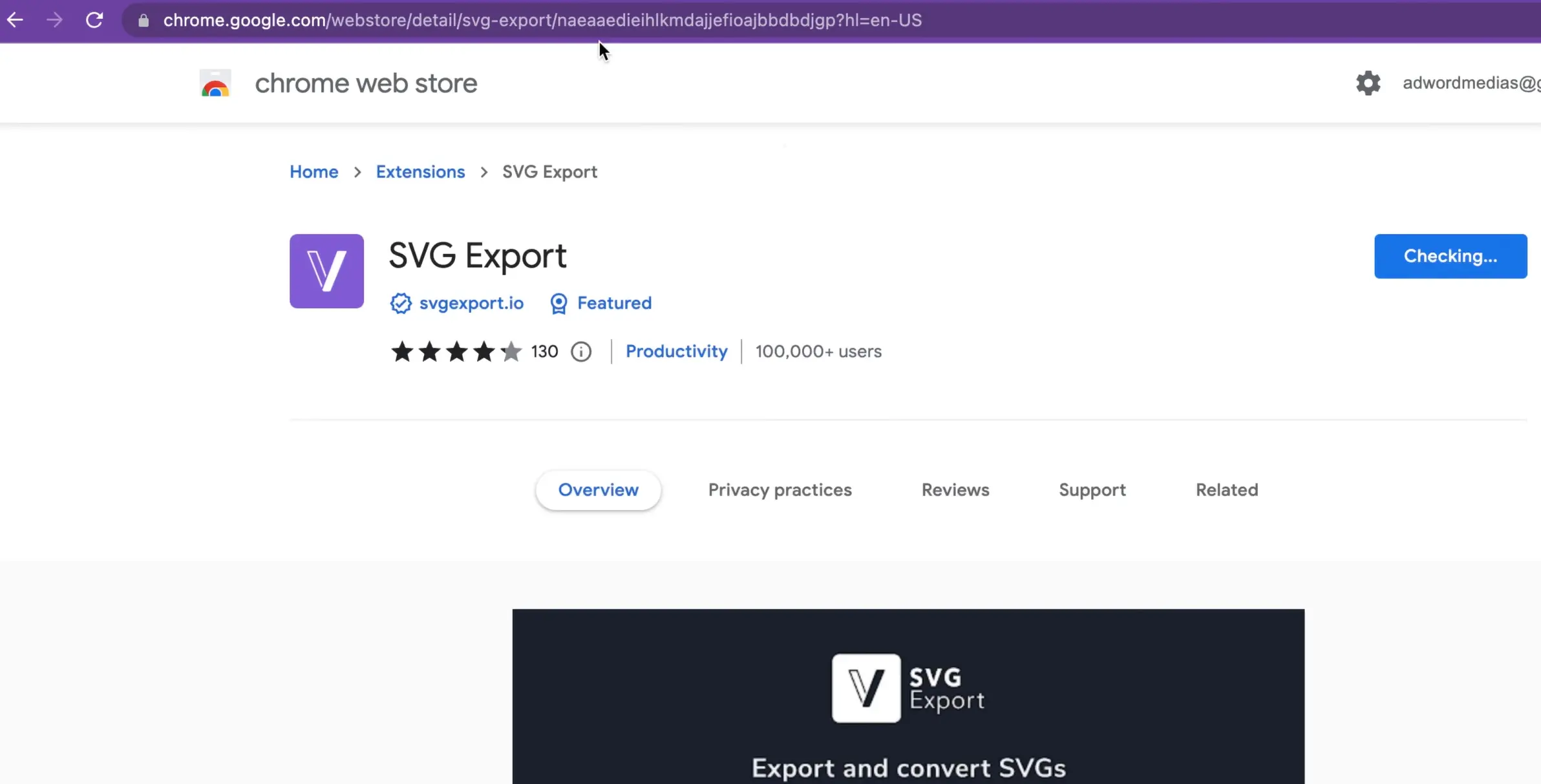The width and height of the screenshot is (1541, 784).
Task: Reload the current page
Action: 94,20
